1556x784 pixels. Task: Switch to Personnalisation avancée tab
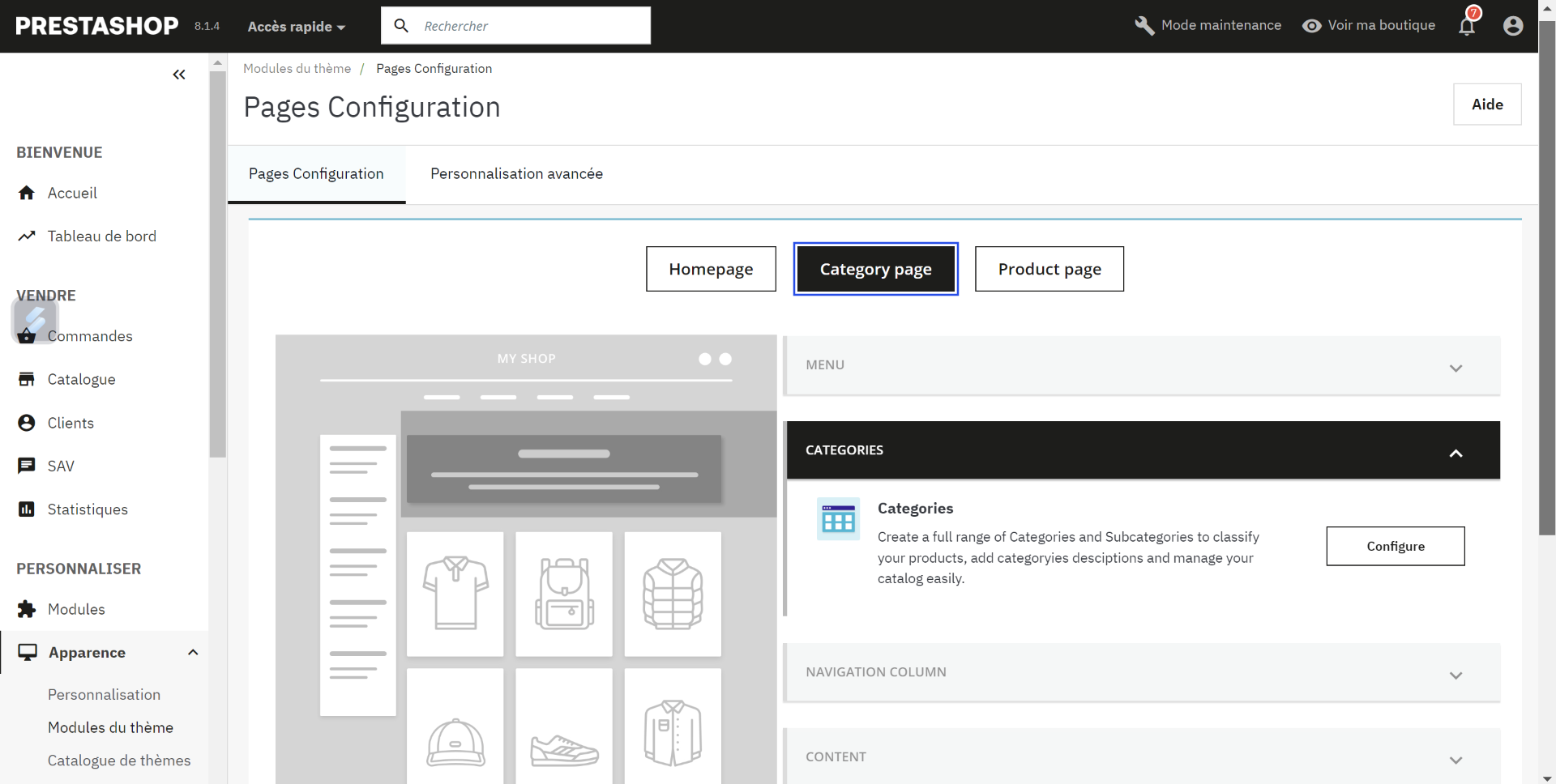[516, 174]
